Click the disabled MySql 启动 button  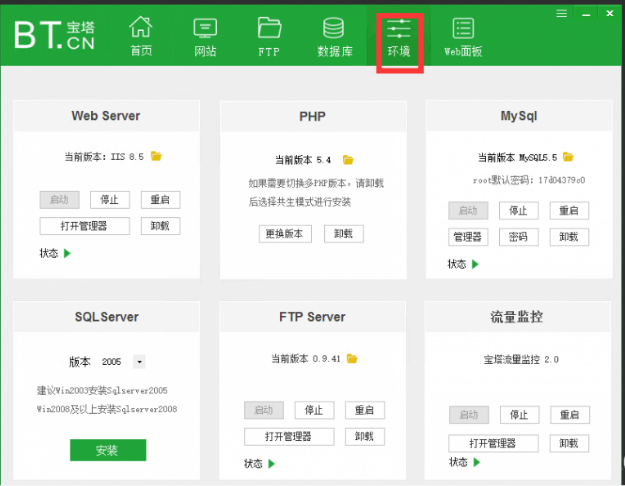(x=468, y=211)
